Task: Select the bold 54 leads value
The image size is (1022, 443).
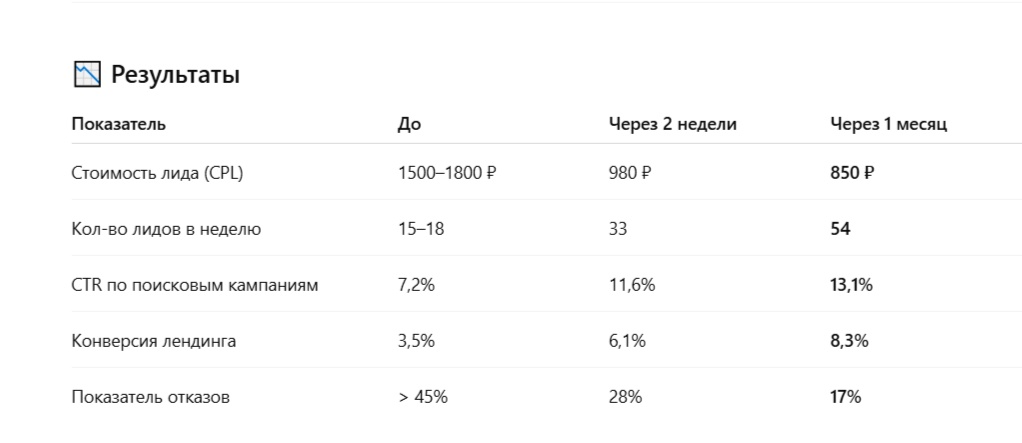Action: point(840,229)
